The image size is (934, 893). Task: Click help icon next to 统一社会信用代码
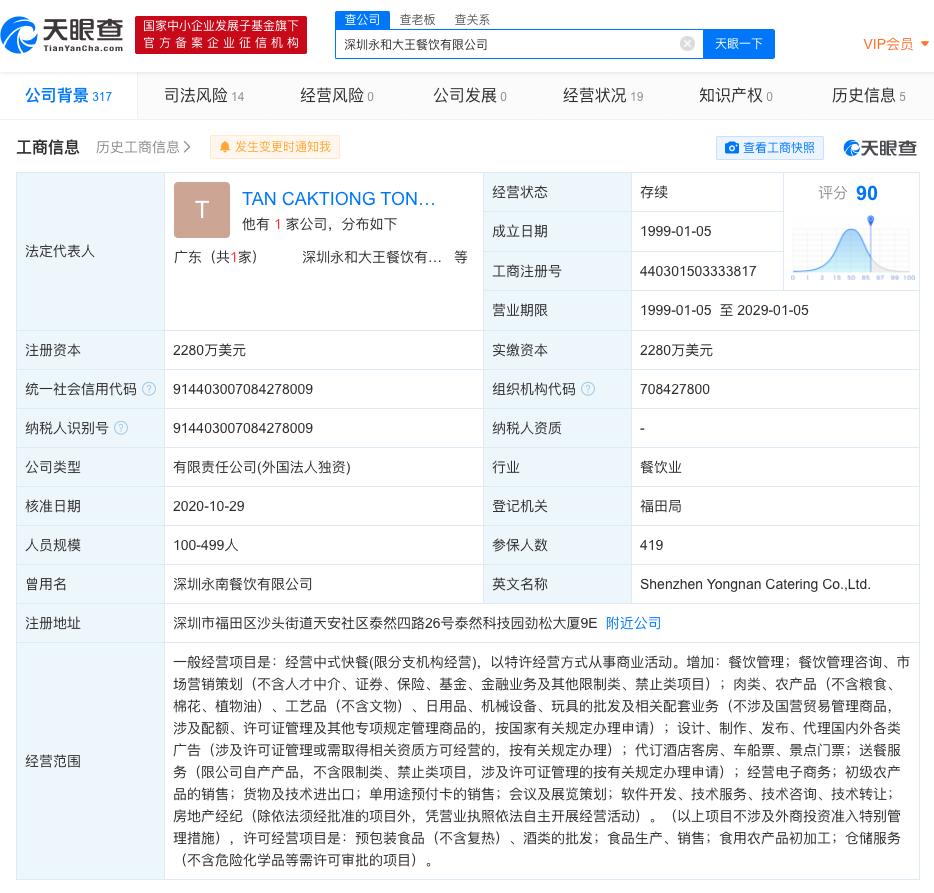pyautogui.click(x=149, y=389)
